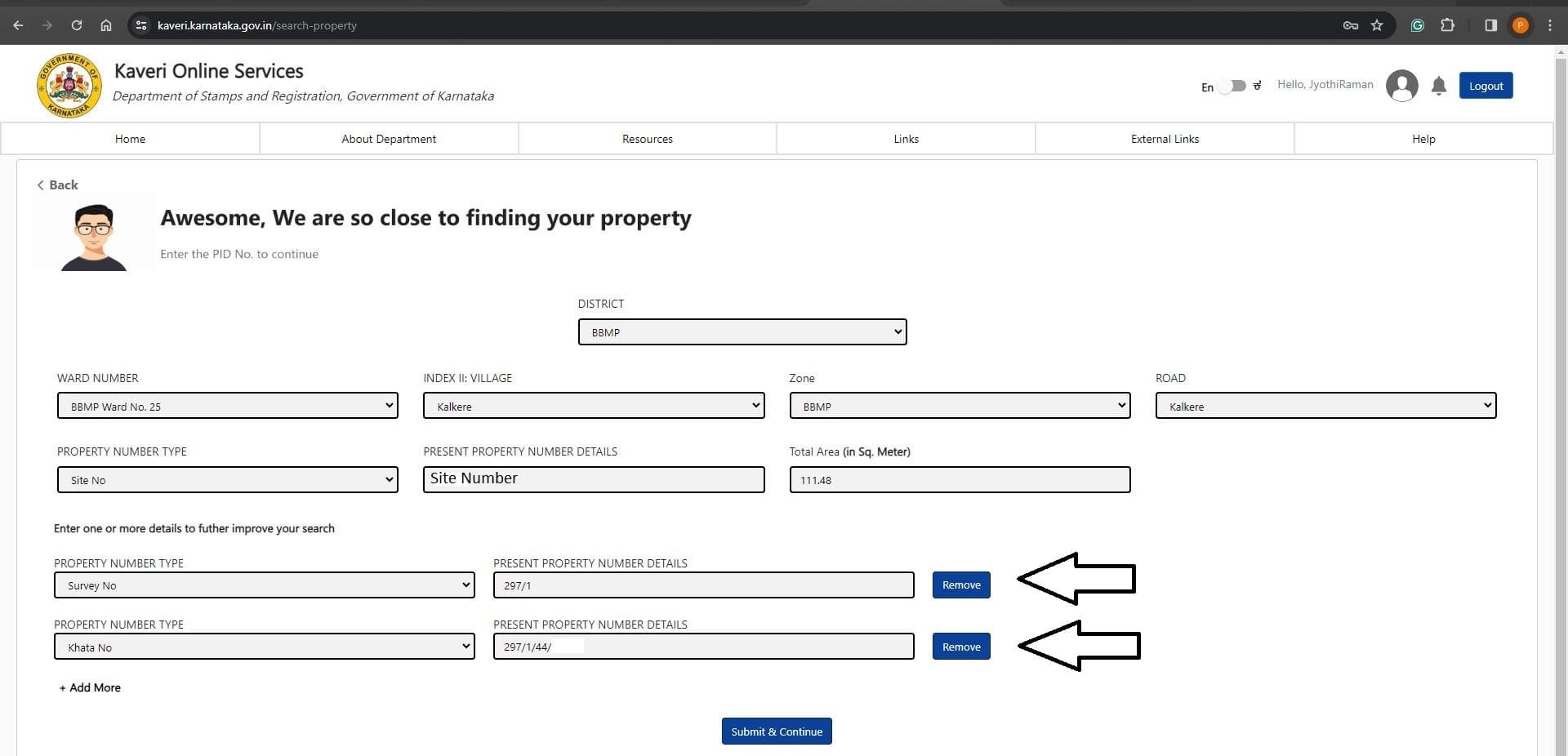Click the + Add More link
The width and height of the screenshot is (1568, 756).
[90, 687]
